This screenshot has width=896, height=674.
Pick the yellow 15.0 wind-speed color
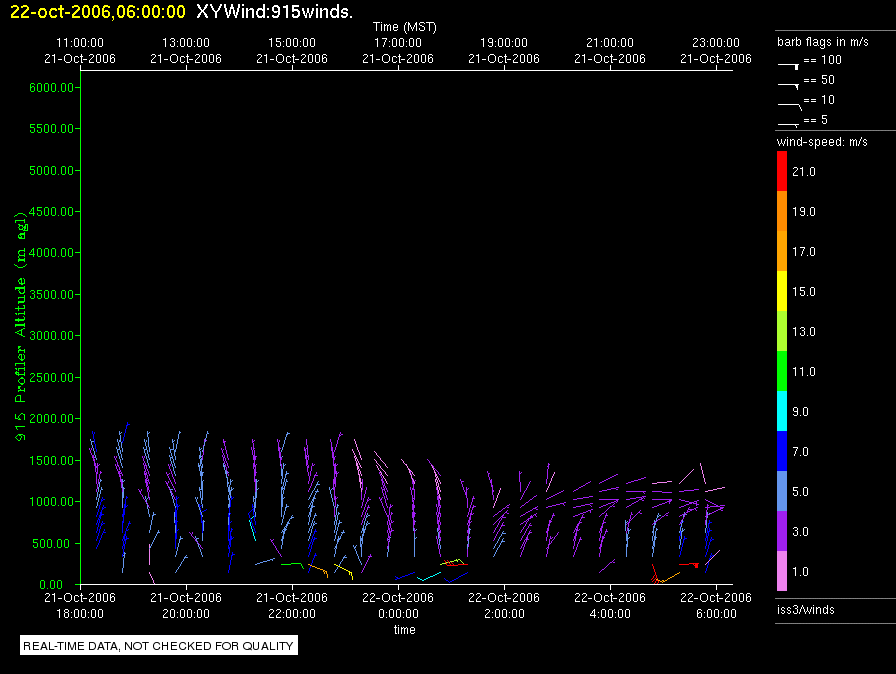(782, 292)
